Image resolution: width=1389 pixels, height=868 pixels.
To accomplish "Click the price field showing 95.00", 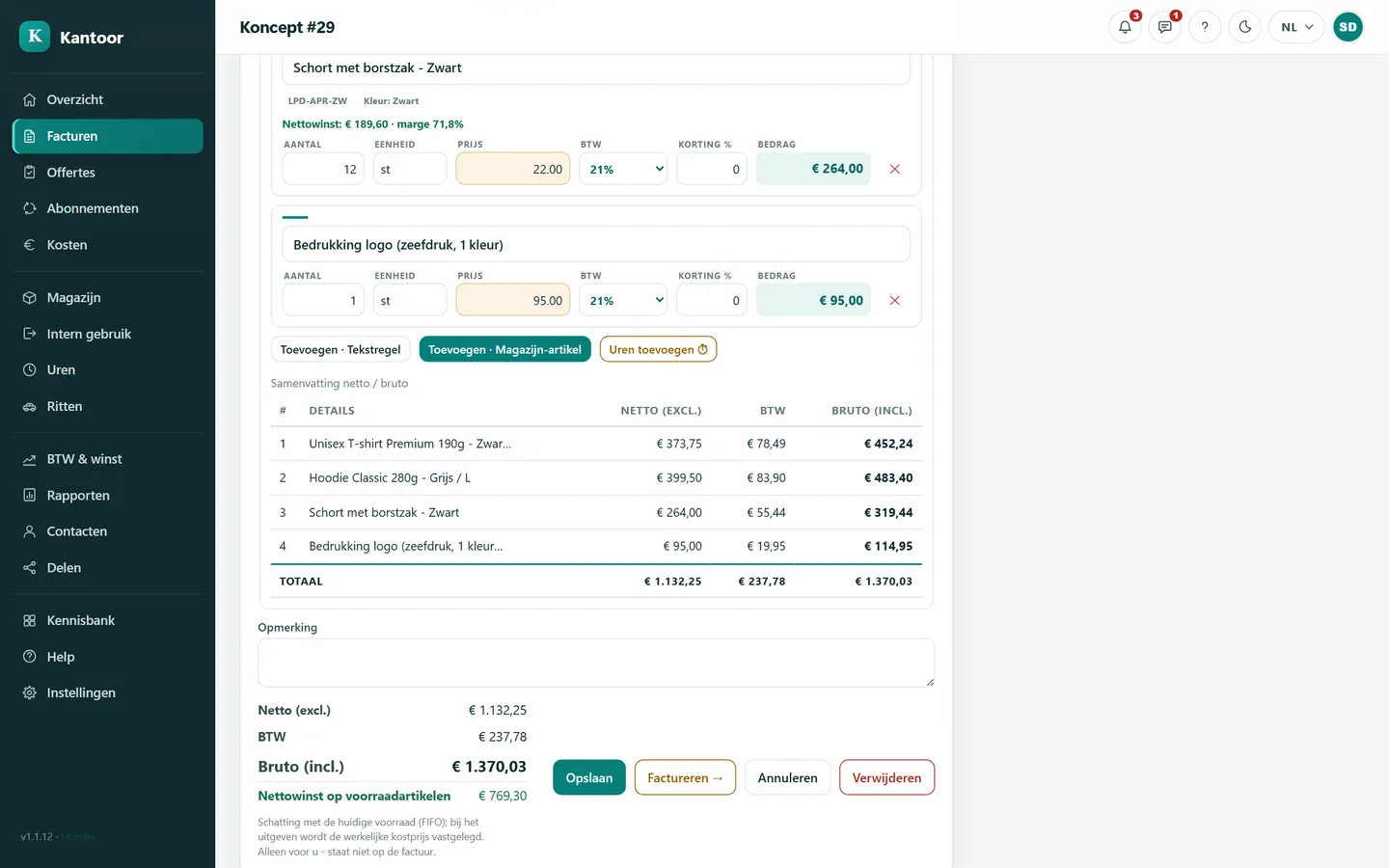I will 513,300.
